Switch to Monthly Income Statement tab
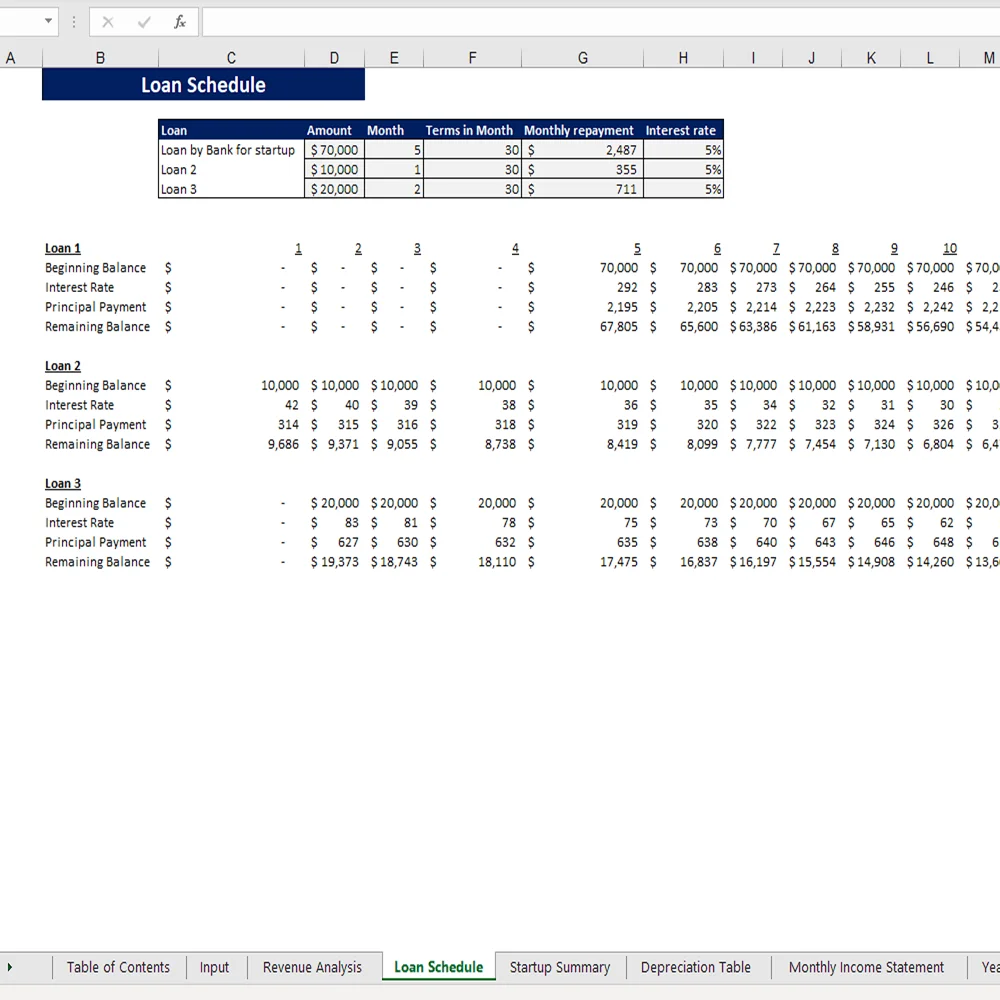This screenshot has height=1000, width=1000. (x=866, y=967)
